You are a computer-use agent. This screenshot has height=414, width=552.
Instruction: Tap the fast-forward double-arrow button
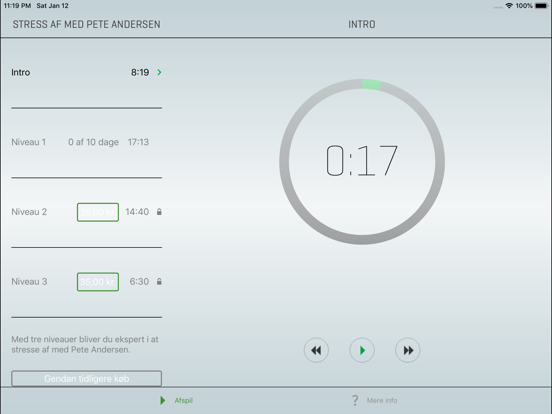point(408,350)
